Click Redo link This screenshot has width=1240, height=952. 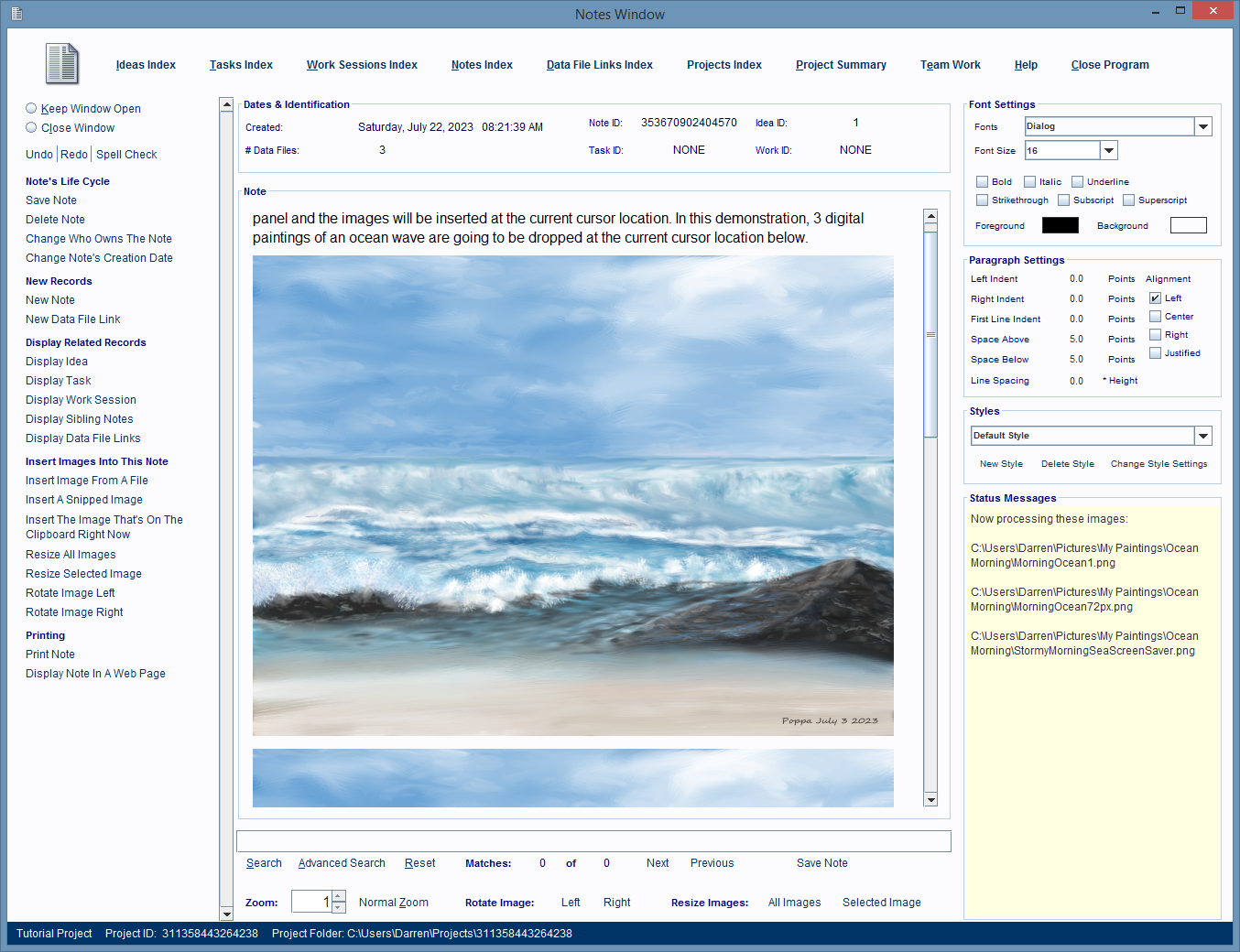pos(74,155)
